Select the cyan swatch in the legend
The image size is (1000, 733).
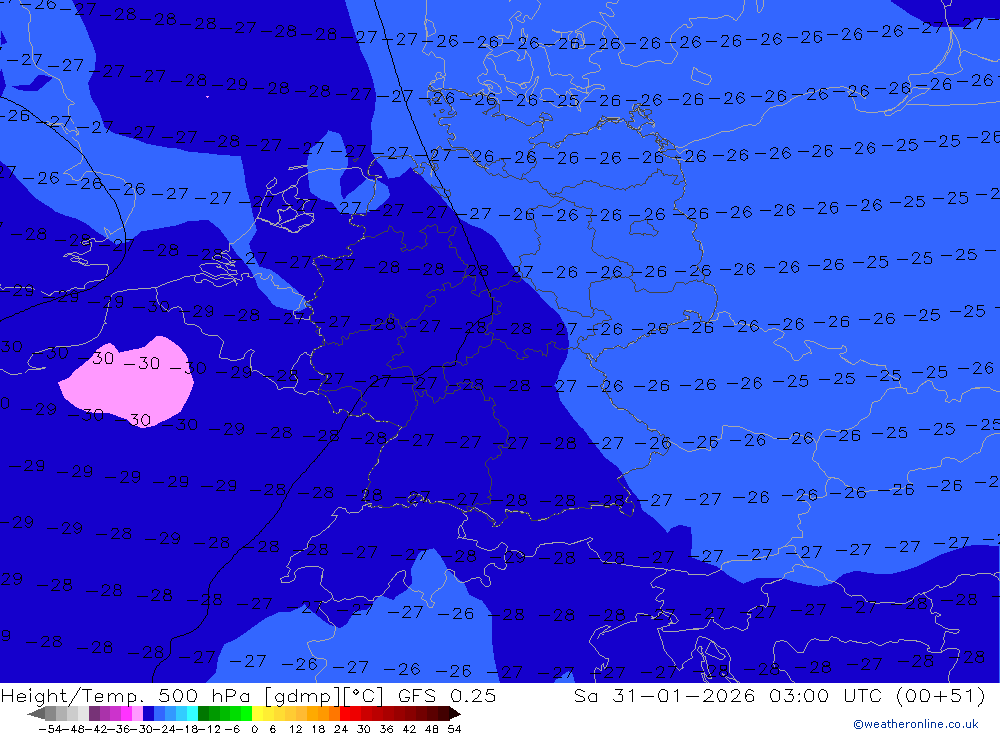click(x=192, y=713)
